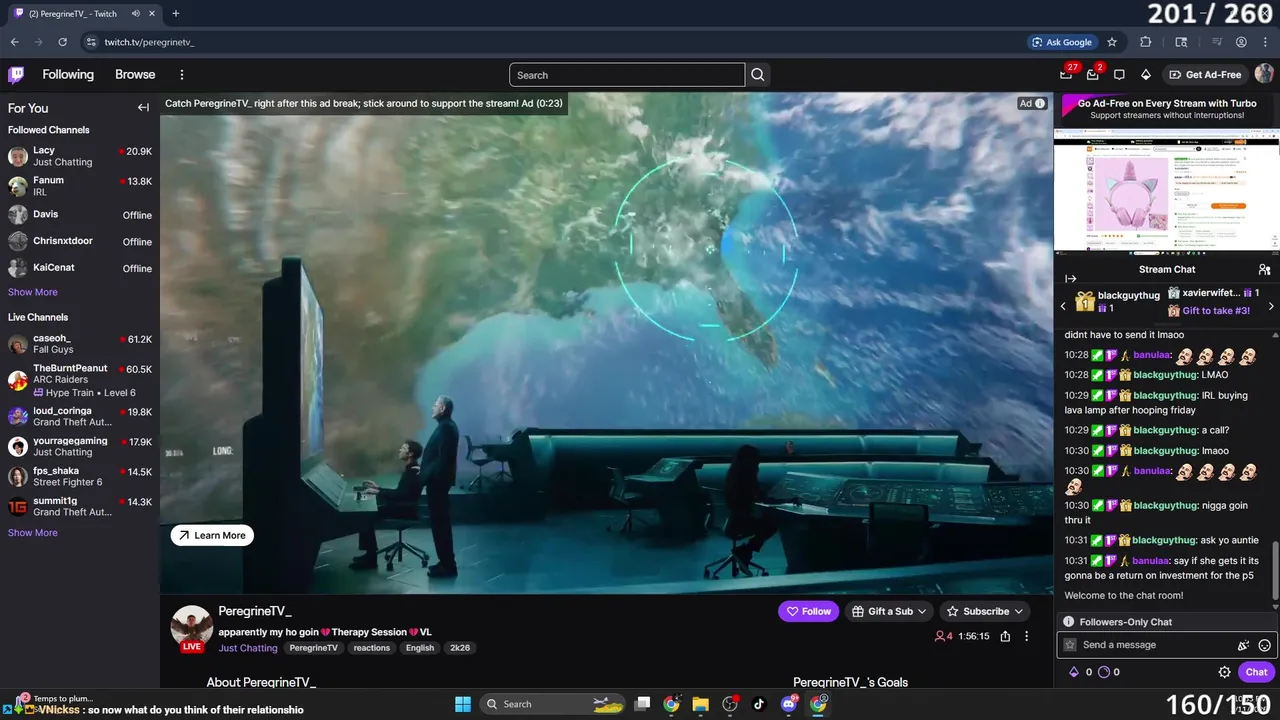The width and height of the screenshot is (1280, 720).
Task: Open summit1g live channel
Action: point(80,506)
